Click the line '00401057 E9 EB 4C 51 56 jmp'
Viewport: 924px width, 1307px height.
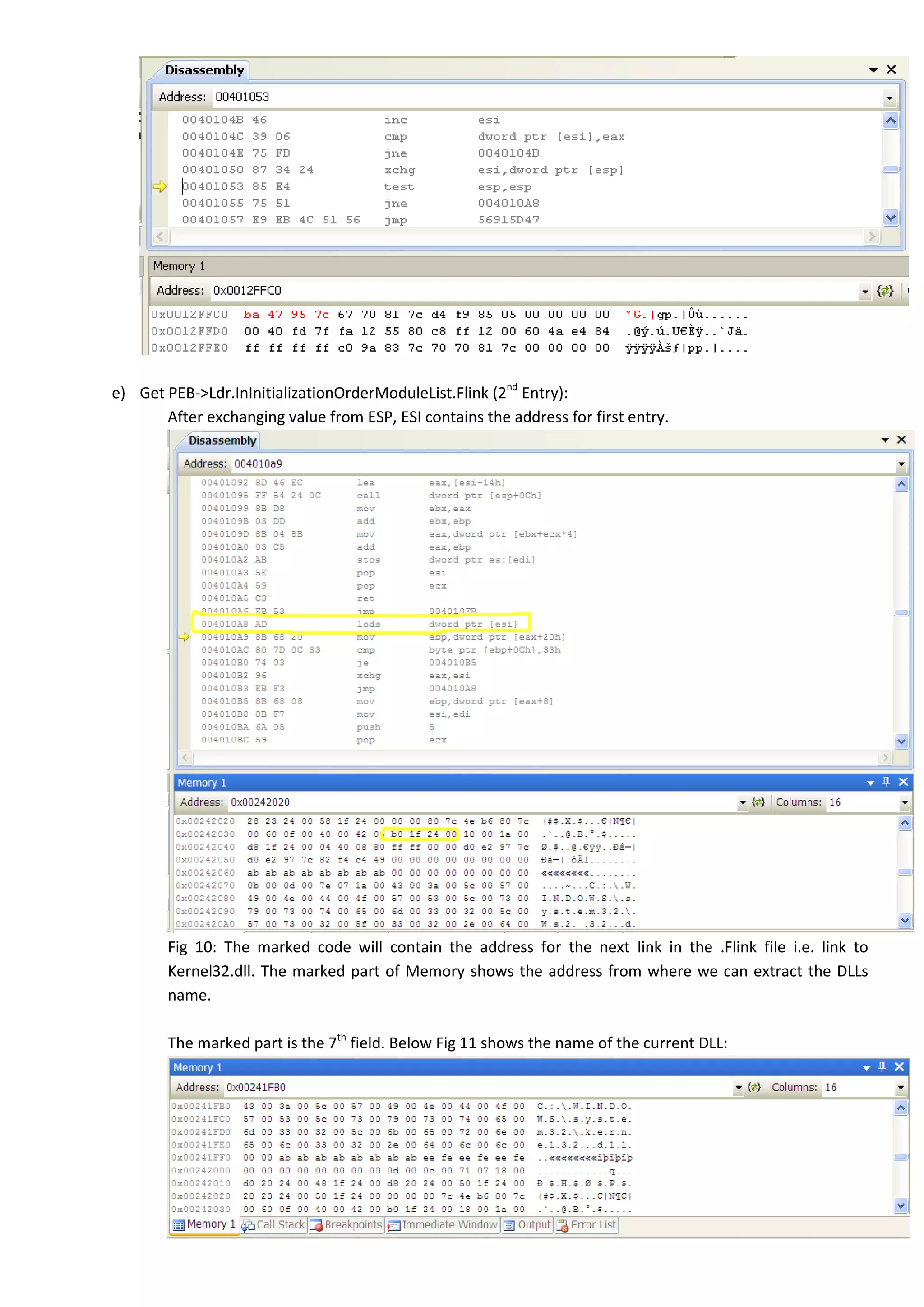[x=361, y=220]
